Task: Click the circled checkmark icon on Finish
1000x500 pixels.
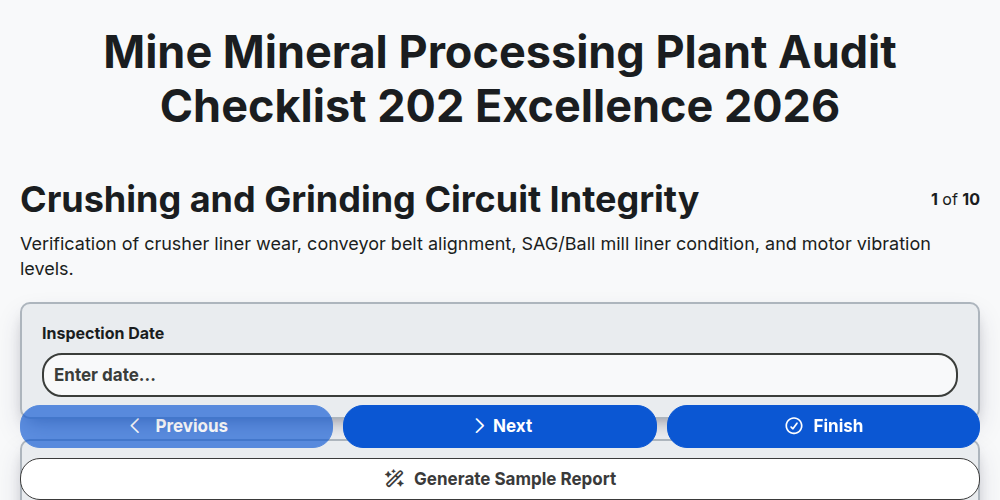Action: [x=793, y=426]
